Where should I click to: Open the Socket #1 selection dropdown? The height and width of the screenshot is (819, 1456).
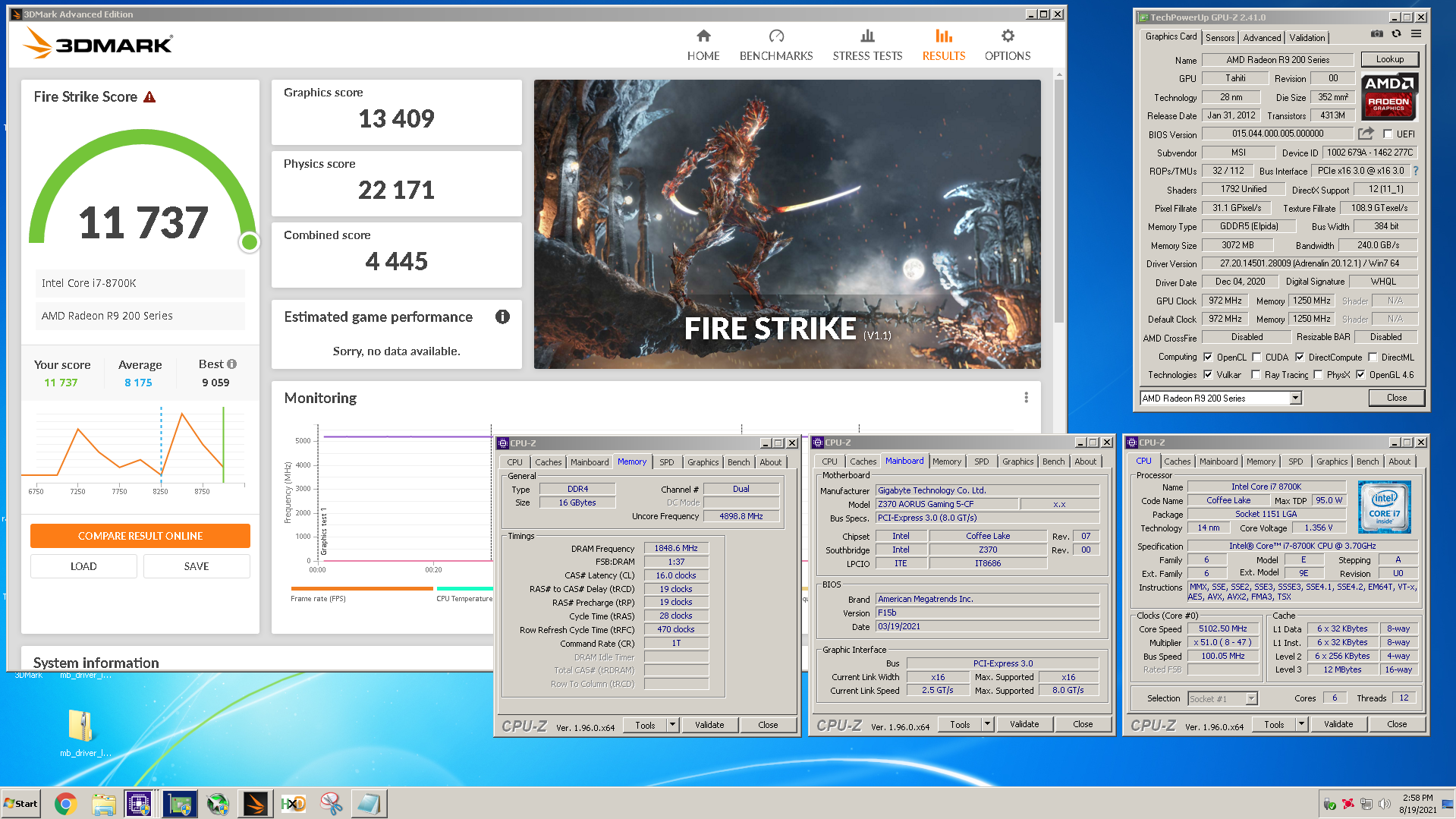pyautogui.click(x=1222, y=698)
